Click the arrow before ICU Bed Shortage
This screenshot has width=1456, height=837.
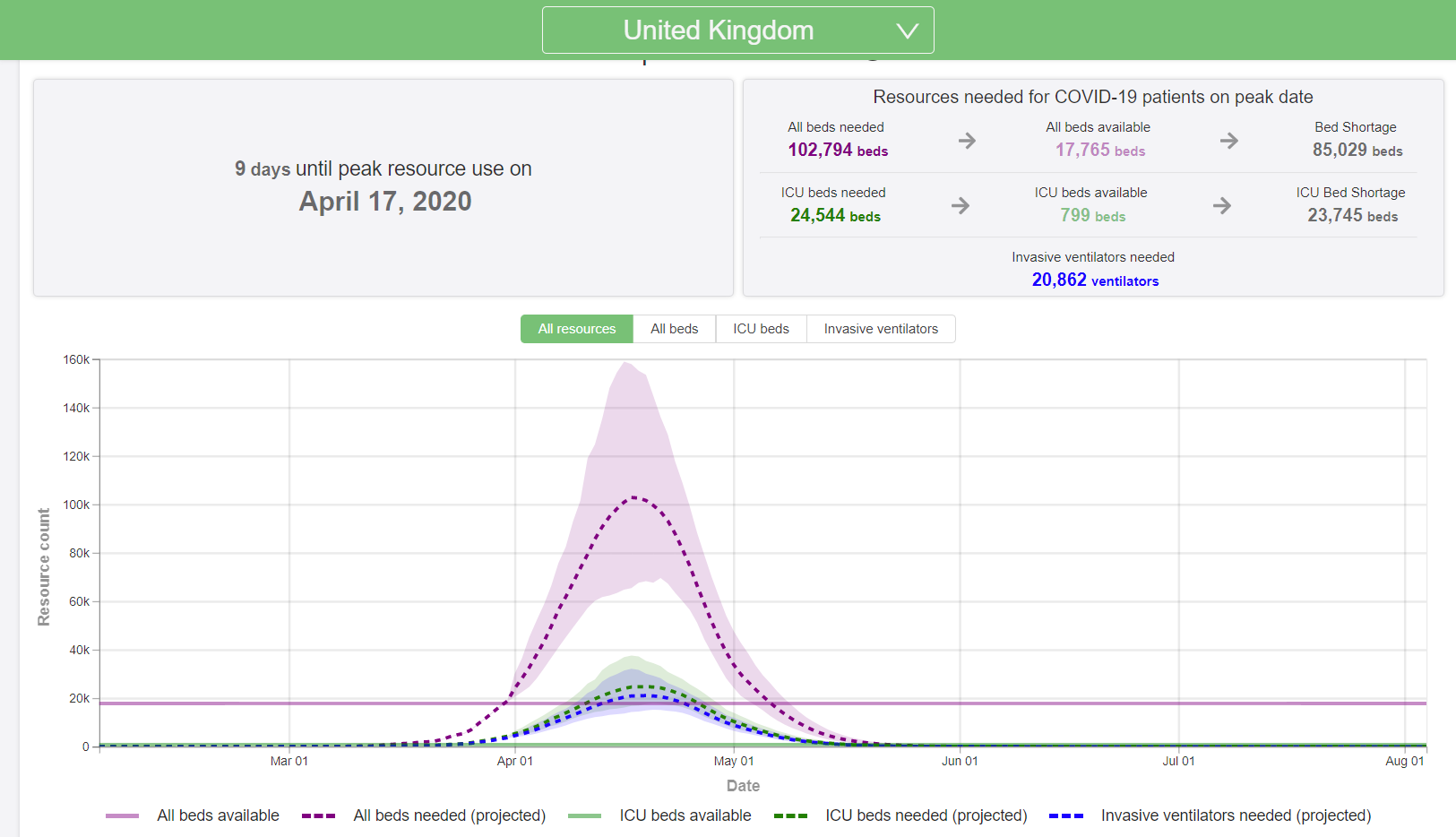(x=1222, y=206)
